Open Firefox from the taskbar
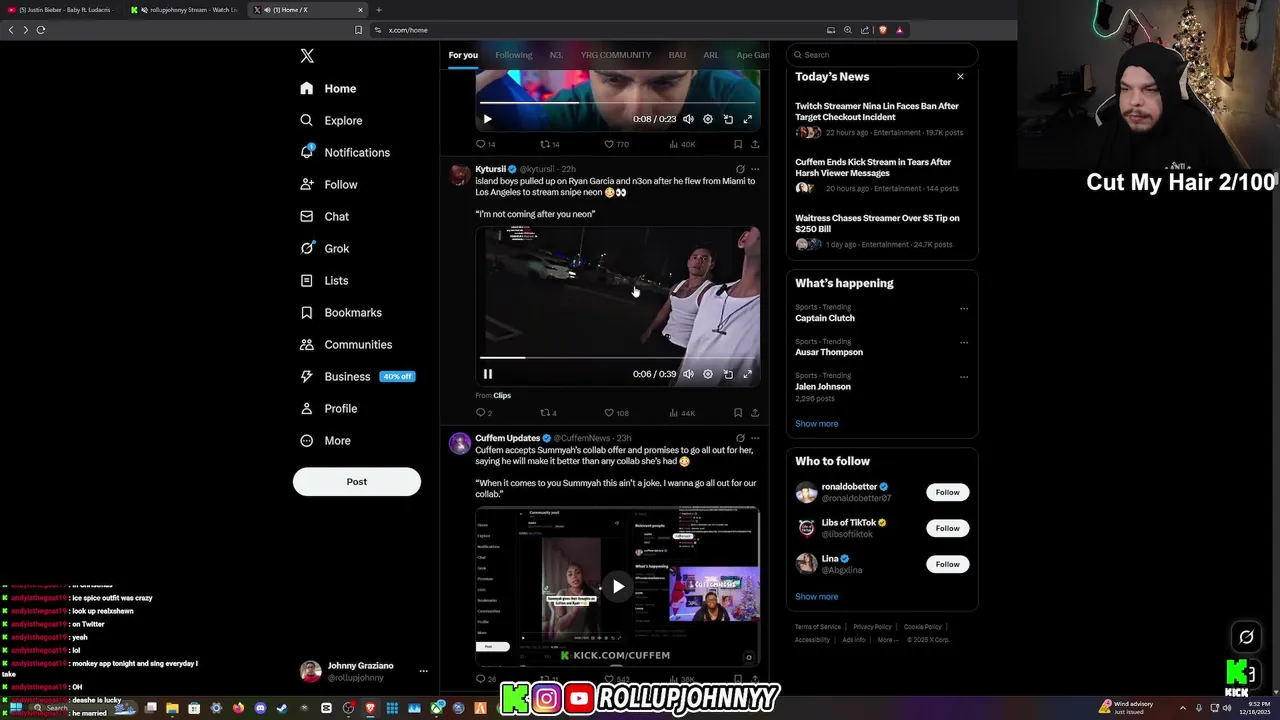 pos(238,708)
